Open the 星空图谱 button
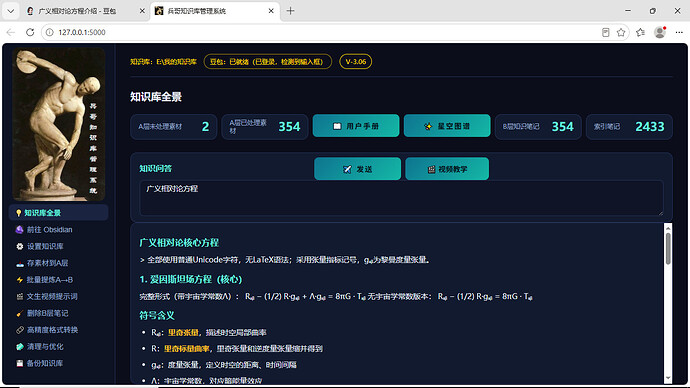The image size is (690, 388). click(447, 126)
